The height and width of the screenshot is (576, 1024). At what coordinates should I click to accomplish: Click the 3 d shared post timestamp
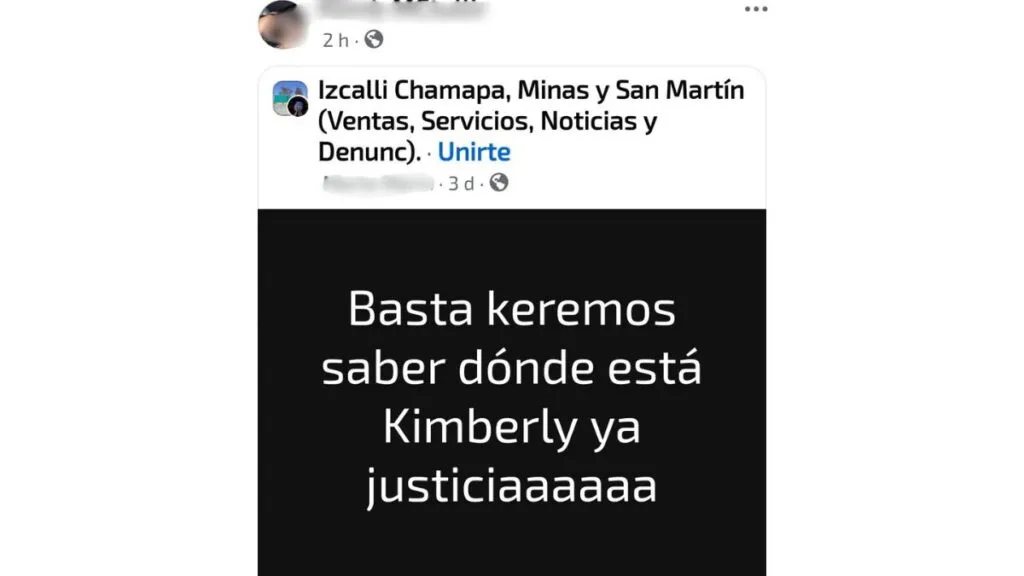[461, 184]
